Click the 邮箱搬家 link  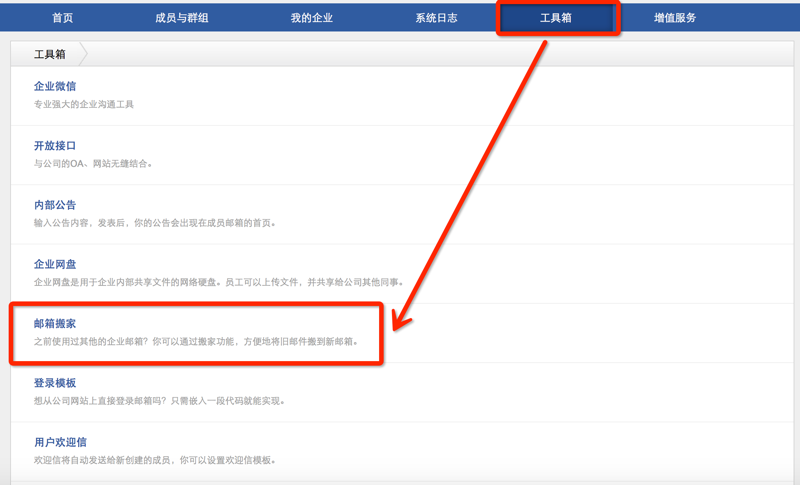point(55,324)
